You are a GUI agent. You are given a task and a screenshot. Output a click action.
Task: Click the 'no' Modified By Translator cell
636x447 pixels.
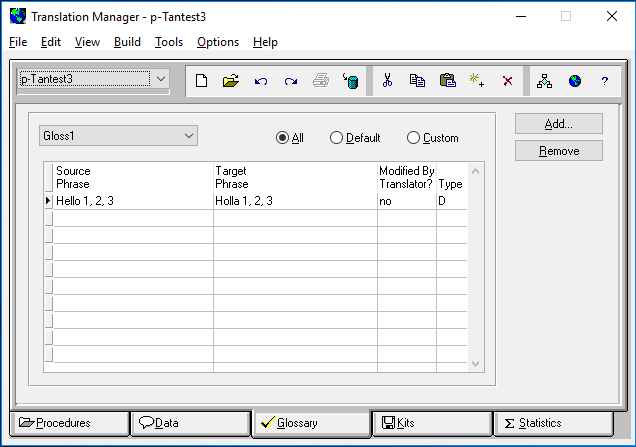[x=407, y=201]
